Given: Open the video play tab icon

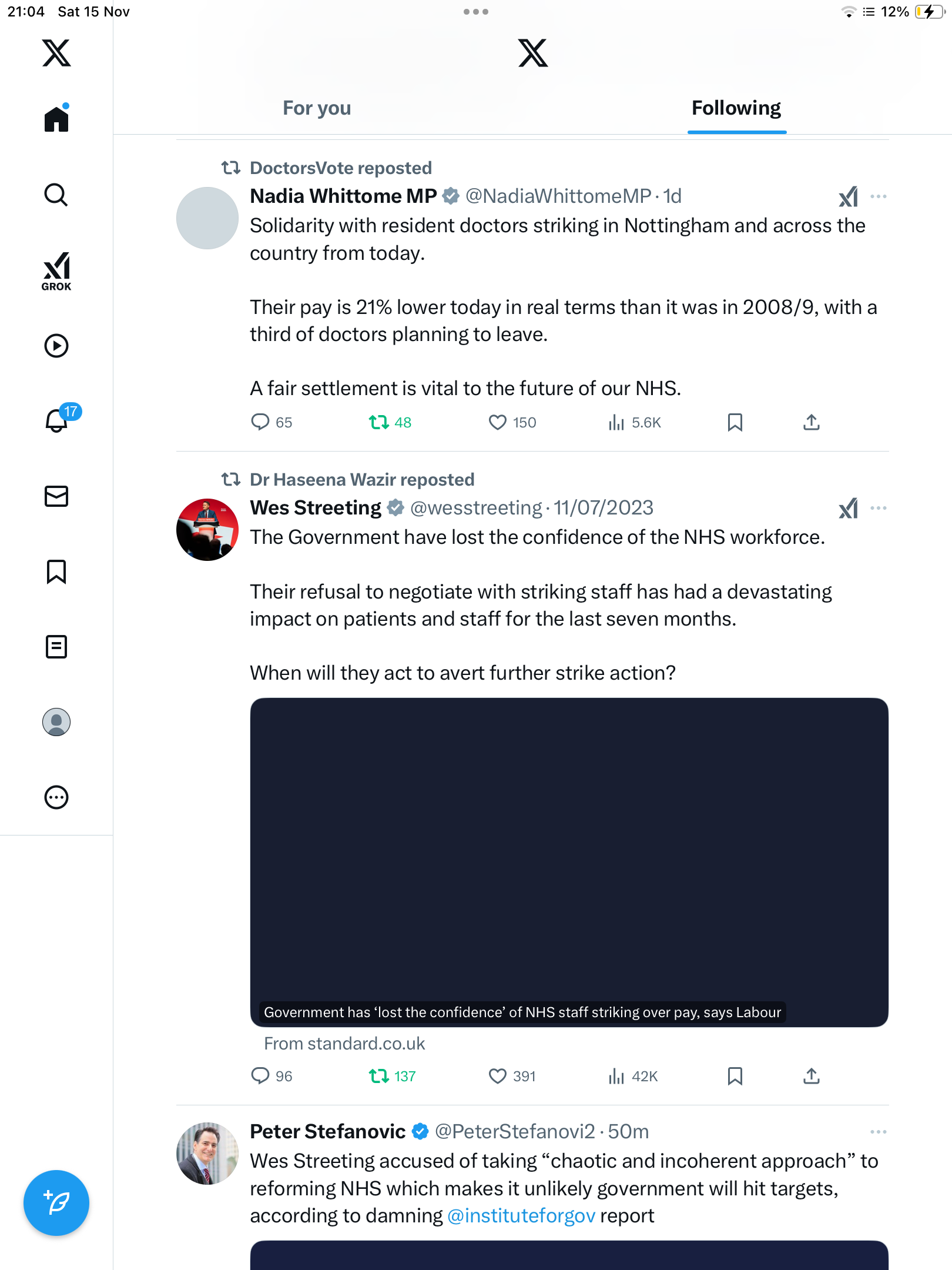Looking at the screenshot, I should point(56,346).
